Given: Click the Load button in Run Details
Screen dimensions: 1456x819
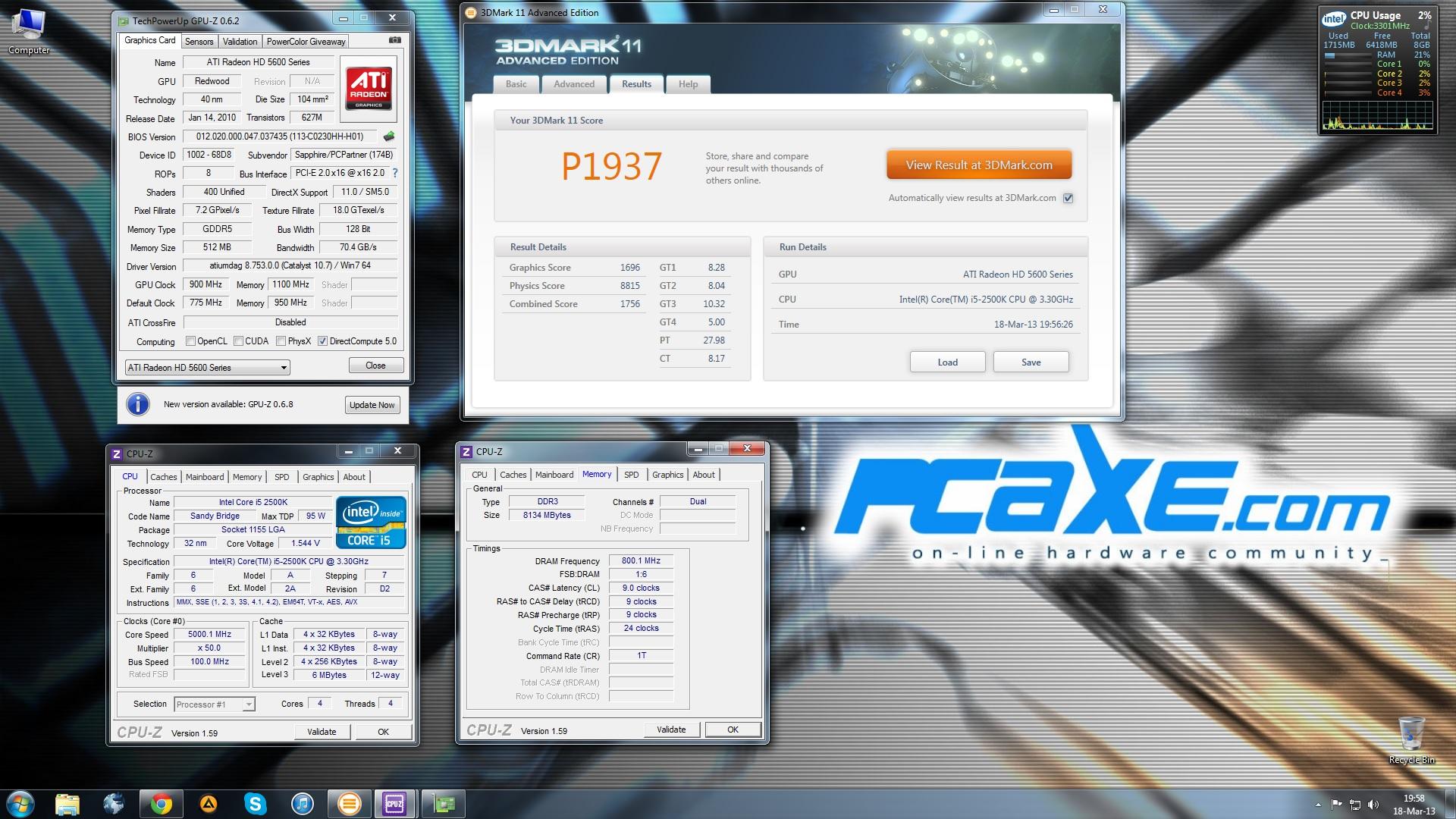Looking at the screenshot, I should (x=947, y=362).
